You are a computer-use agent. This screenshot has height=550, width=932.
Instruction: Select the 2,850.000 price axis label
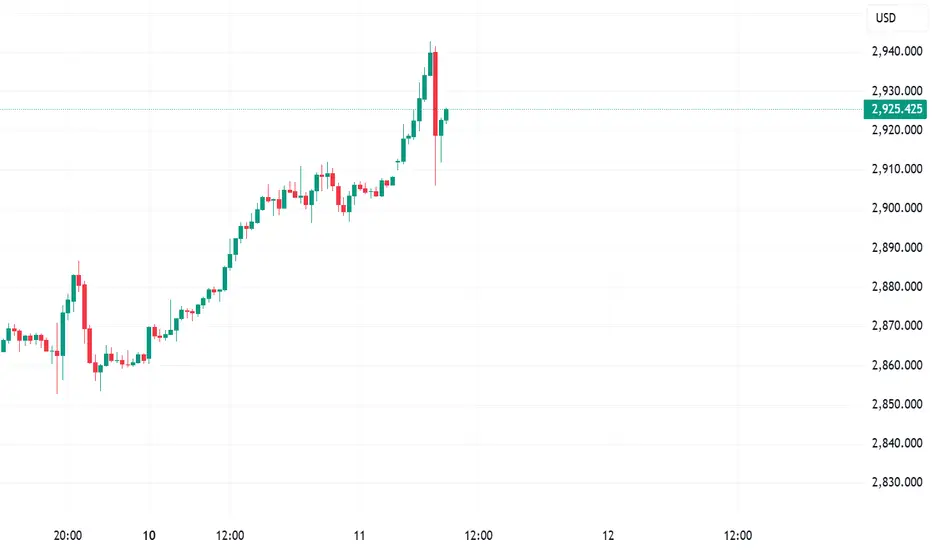pyautogui.click(x=897, y=404)
